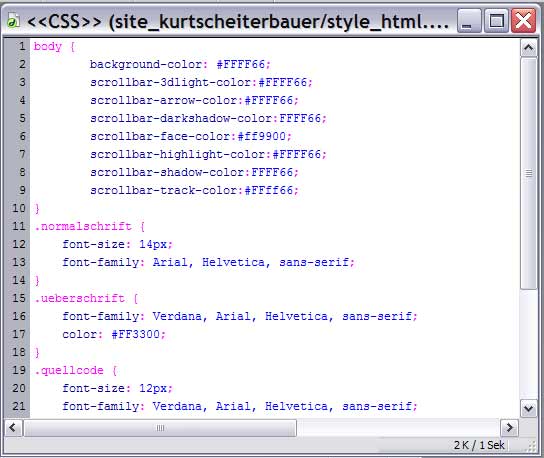The image size is (544, 458).
Task: Click empty vertical track below the thumb
Action: pos(528,344)
